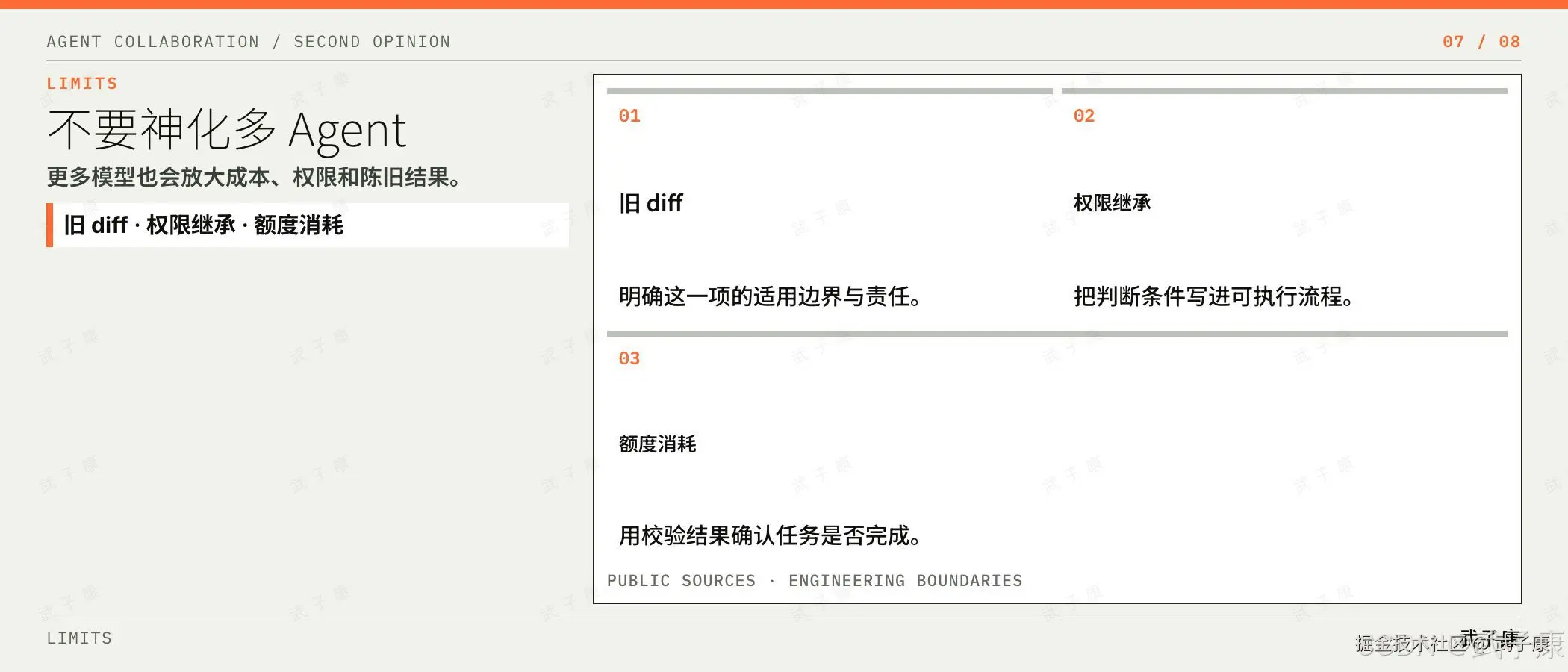Click the highlighted box '旧 diff · 权限继承 · 额度消耗'
Viewport: 1568px width, 672px height.
tap(308, 225)
